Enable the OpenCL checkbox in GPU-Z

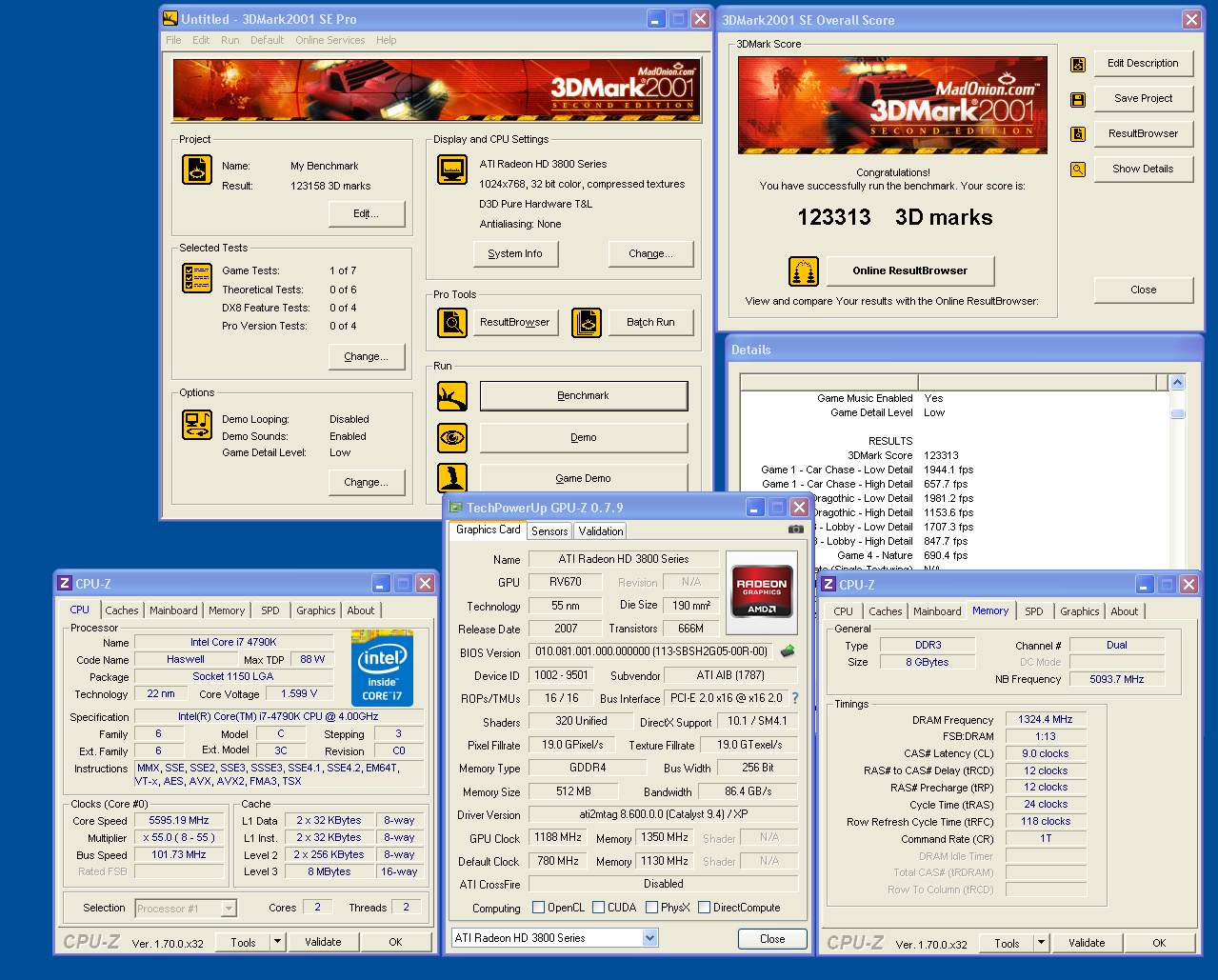pyautogui.click(x=538, y=908)
